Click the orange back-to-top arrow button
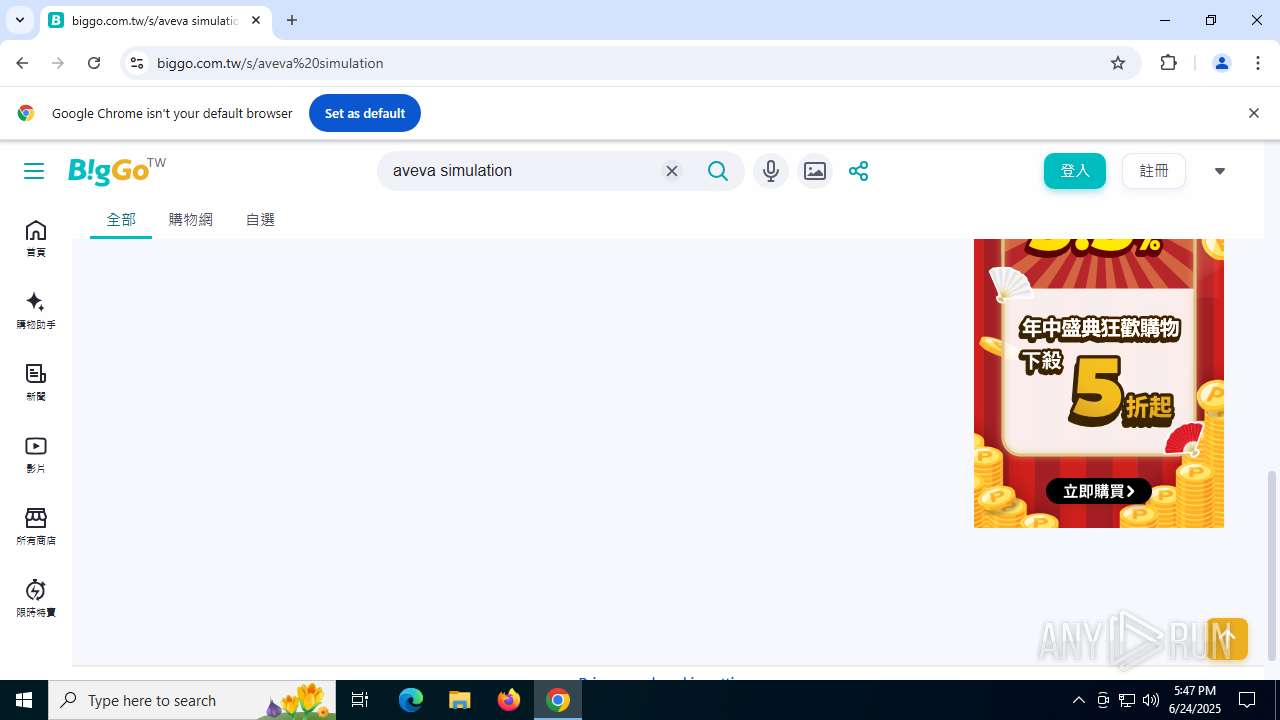Viewport: 1280px width, 720px height. click(1227, 639)
